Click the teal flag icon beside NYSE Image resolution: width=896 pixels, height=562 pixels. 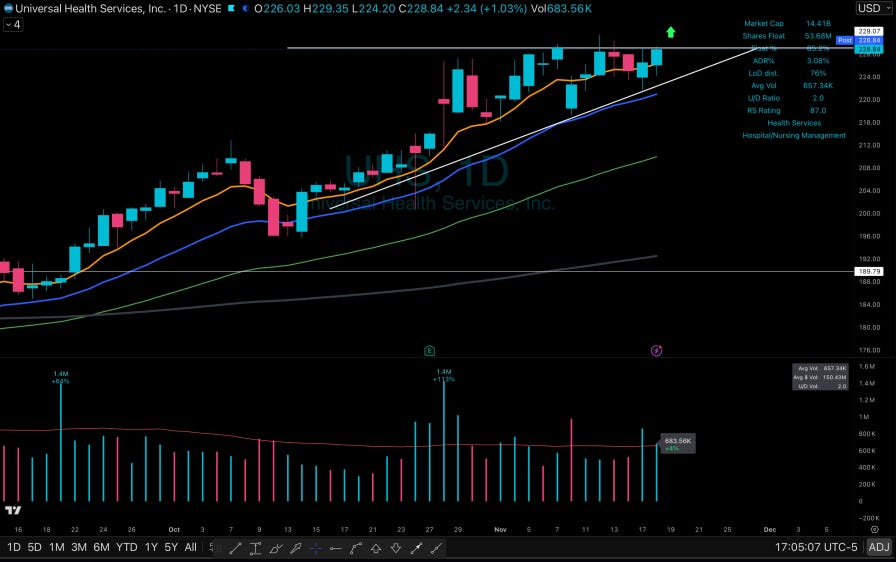click(x=231, y=9)
